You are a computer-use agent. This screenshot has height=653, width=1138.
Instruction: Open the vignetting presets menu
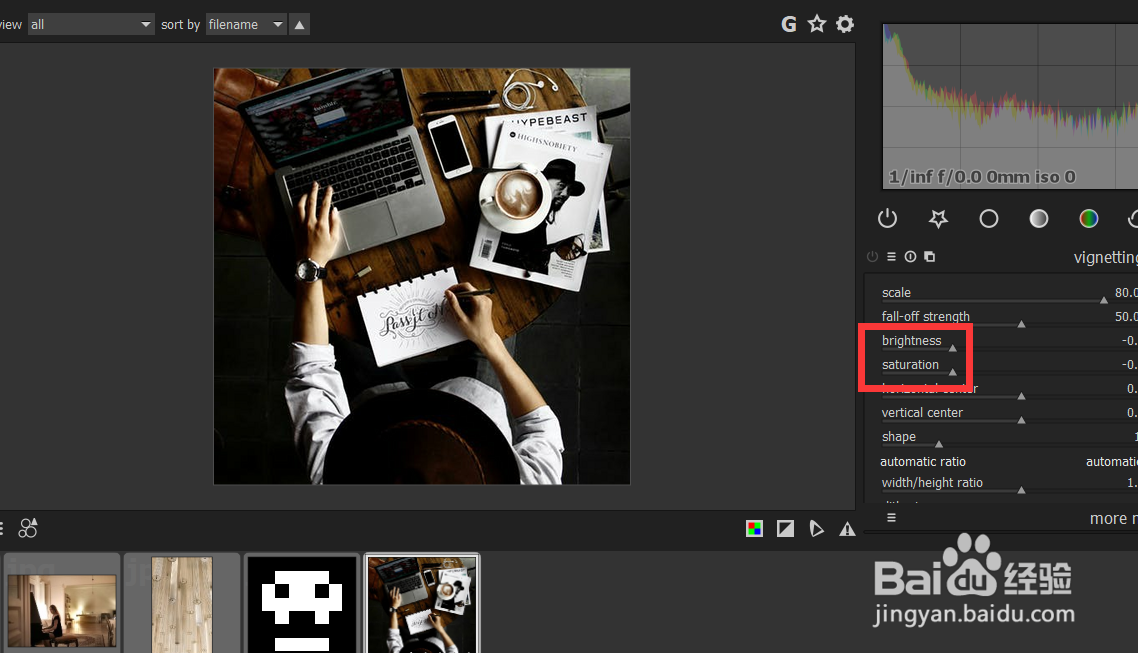click(891, 256)
